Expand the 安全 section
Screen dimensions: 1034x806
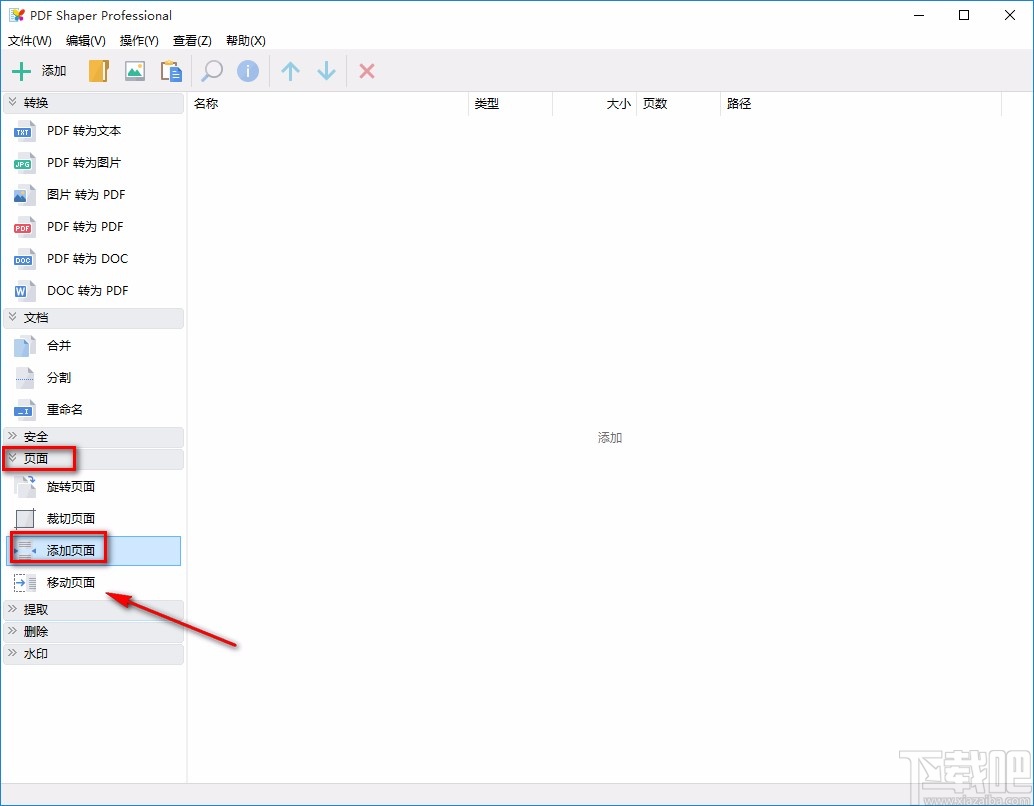(x=35, y=436)
